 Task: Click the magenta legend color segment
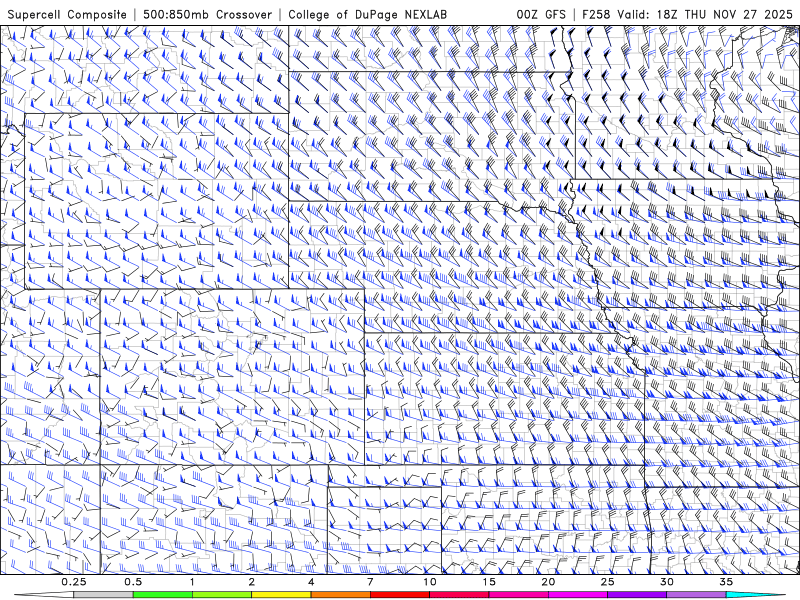point(577,595)
